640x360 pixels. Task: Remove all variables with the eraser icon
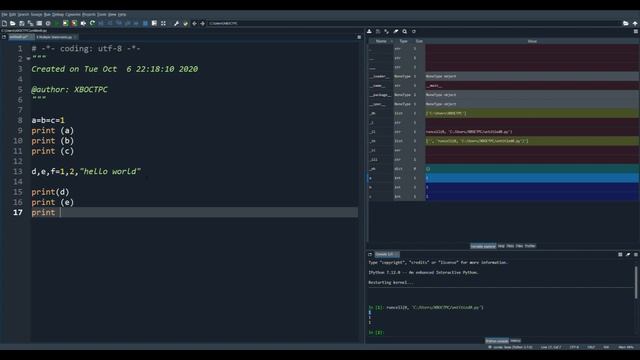coord(396,31)
